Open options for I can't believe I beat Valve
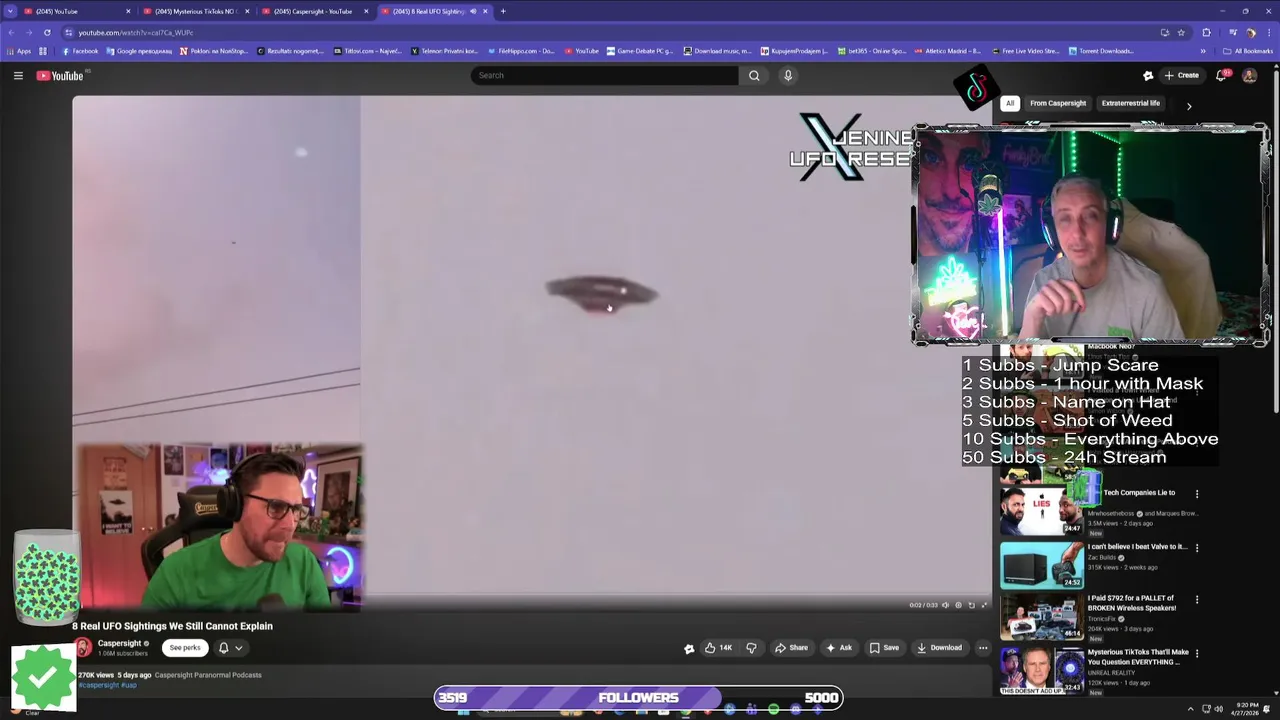1280x720 pixels. [1197, 547]
